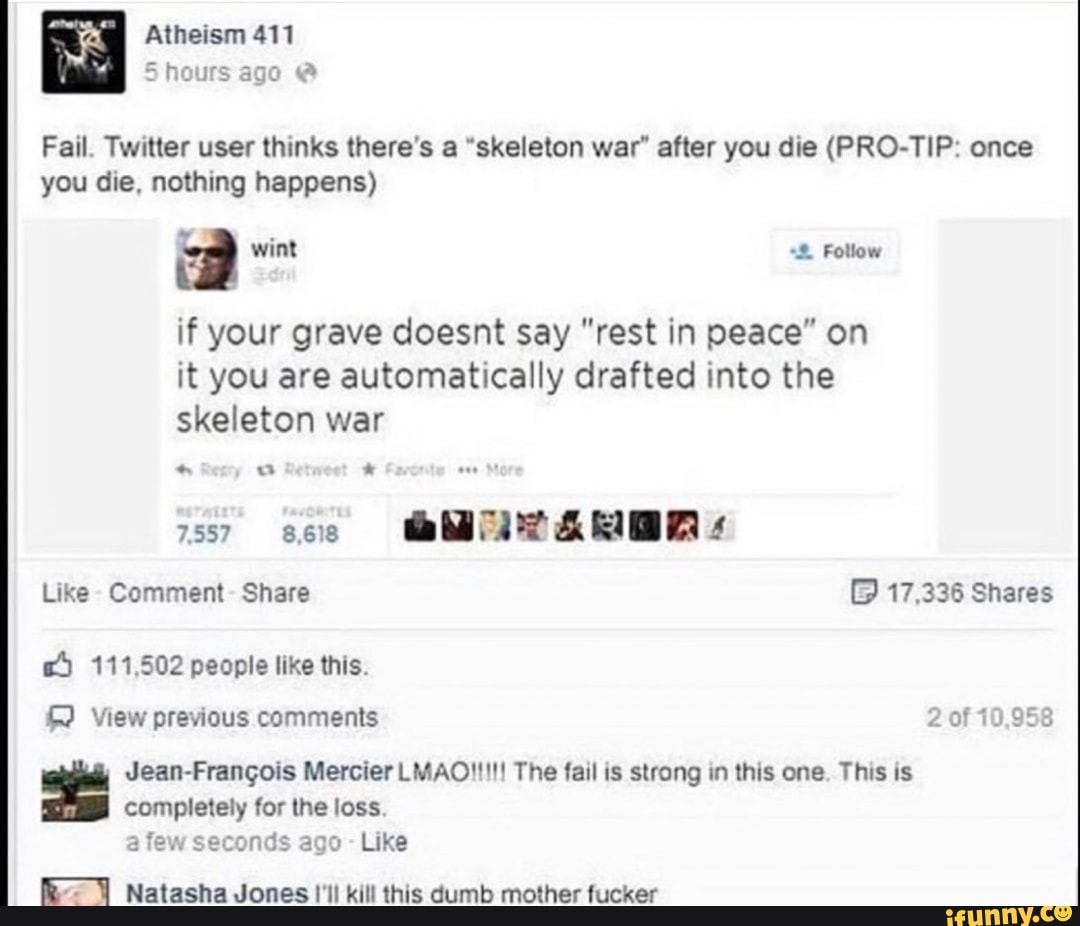
Task: Click the thumbs-up icon beside like count
Action: 57,666
